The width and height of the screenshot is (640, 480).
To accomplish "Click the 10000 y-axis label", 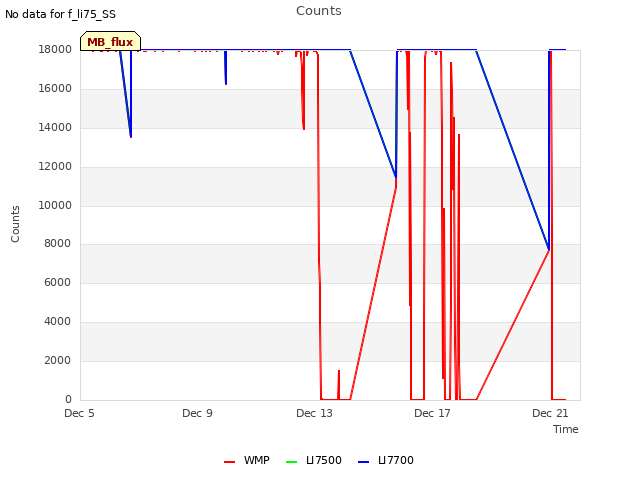I will [x=55, y=205].
